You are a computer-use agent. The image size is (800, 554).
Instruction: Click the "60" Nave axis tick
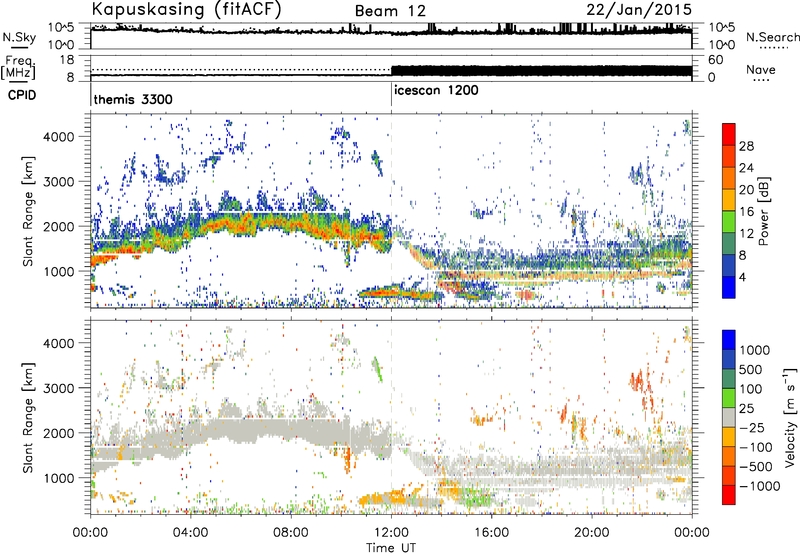point(716,60)
